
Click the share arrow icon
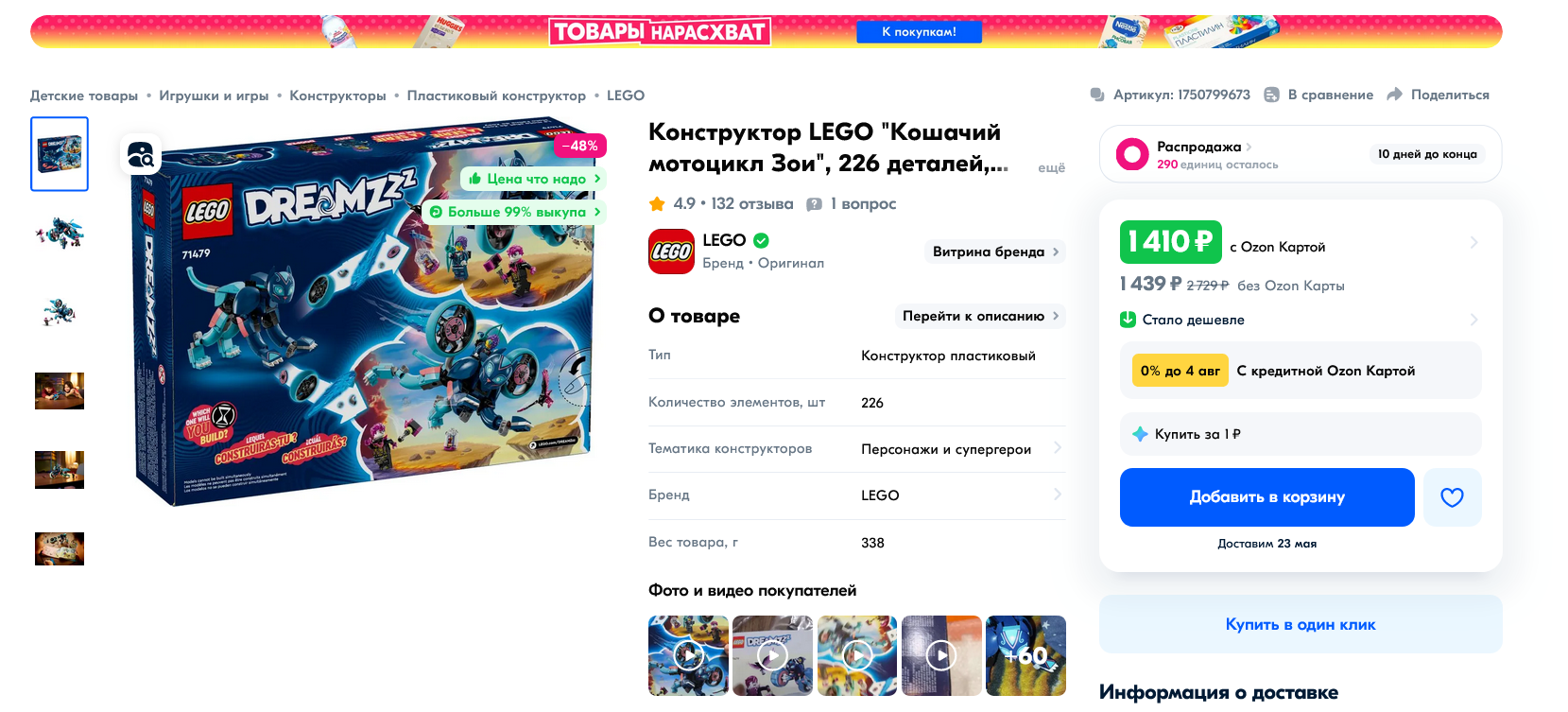pos(1394,95)
